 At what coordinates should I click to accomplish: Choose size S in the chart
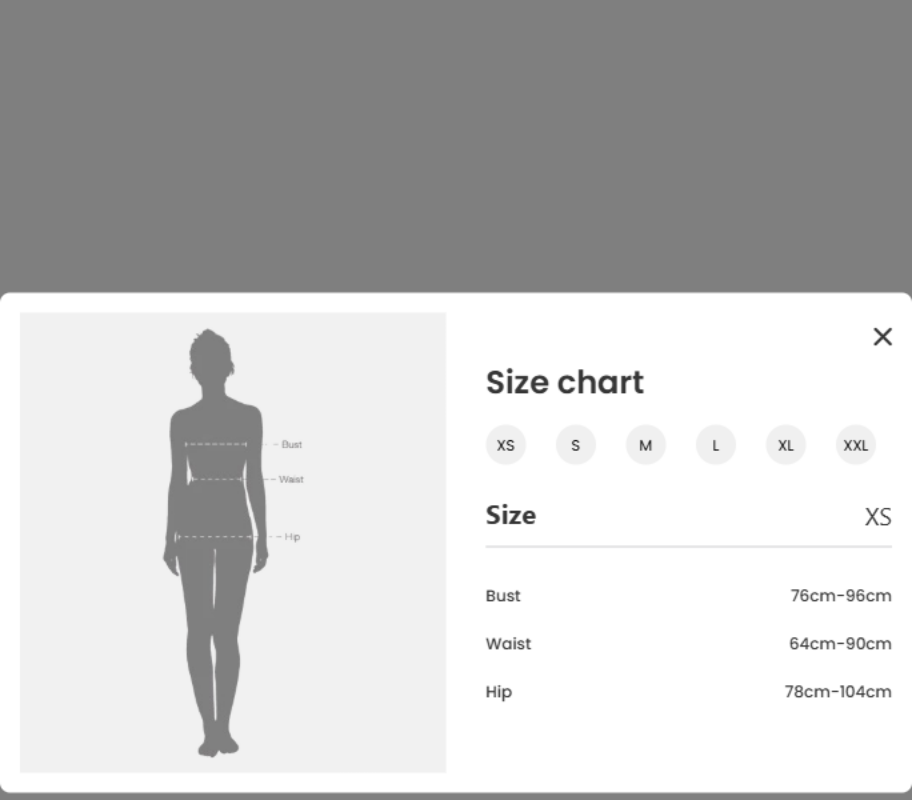(x=576, y=445)
